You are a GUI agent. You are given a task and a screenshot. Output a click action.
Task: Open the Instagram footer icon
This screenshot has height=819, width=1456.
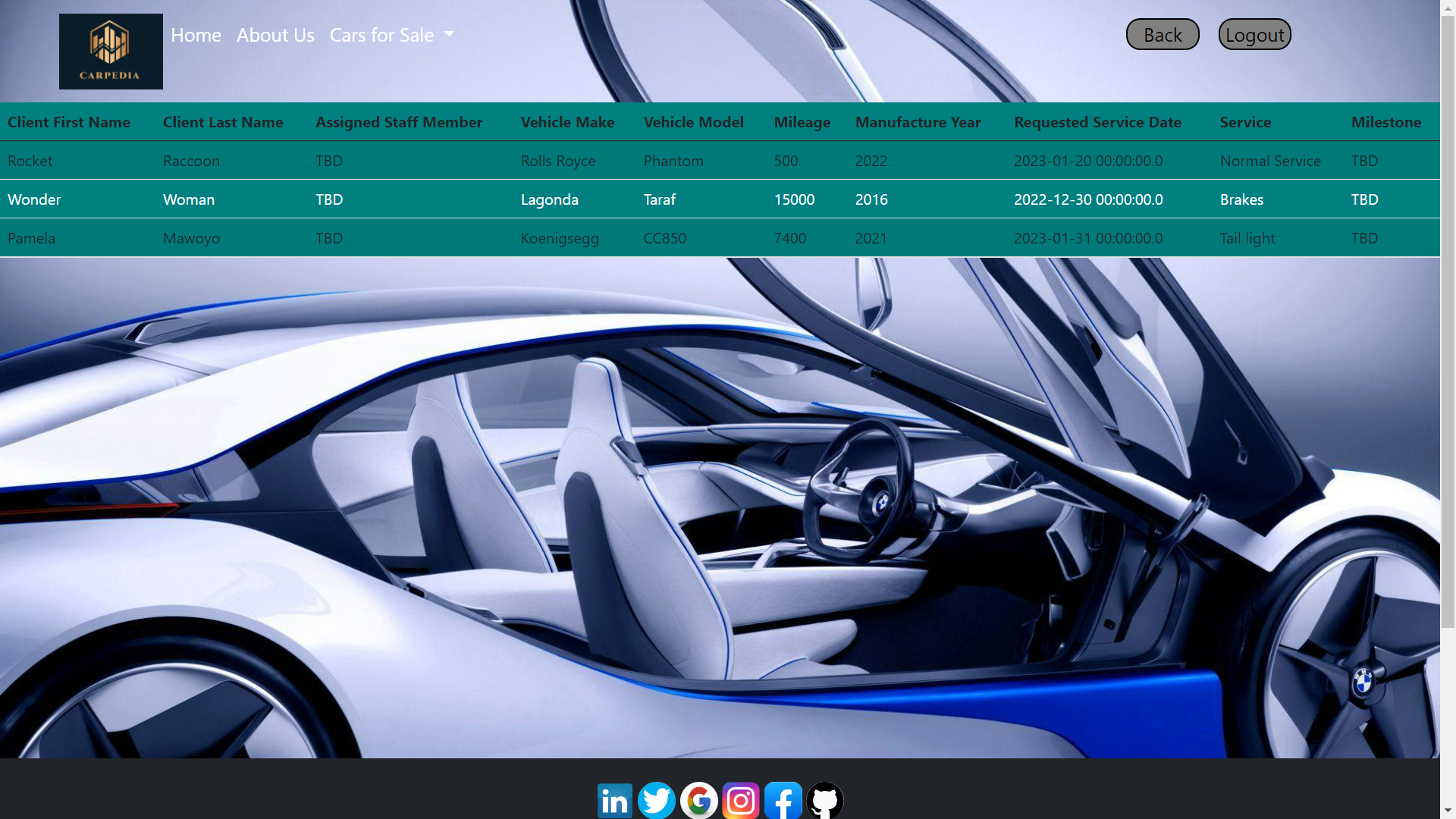click(x=741, y=800)
